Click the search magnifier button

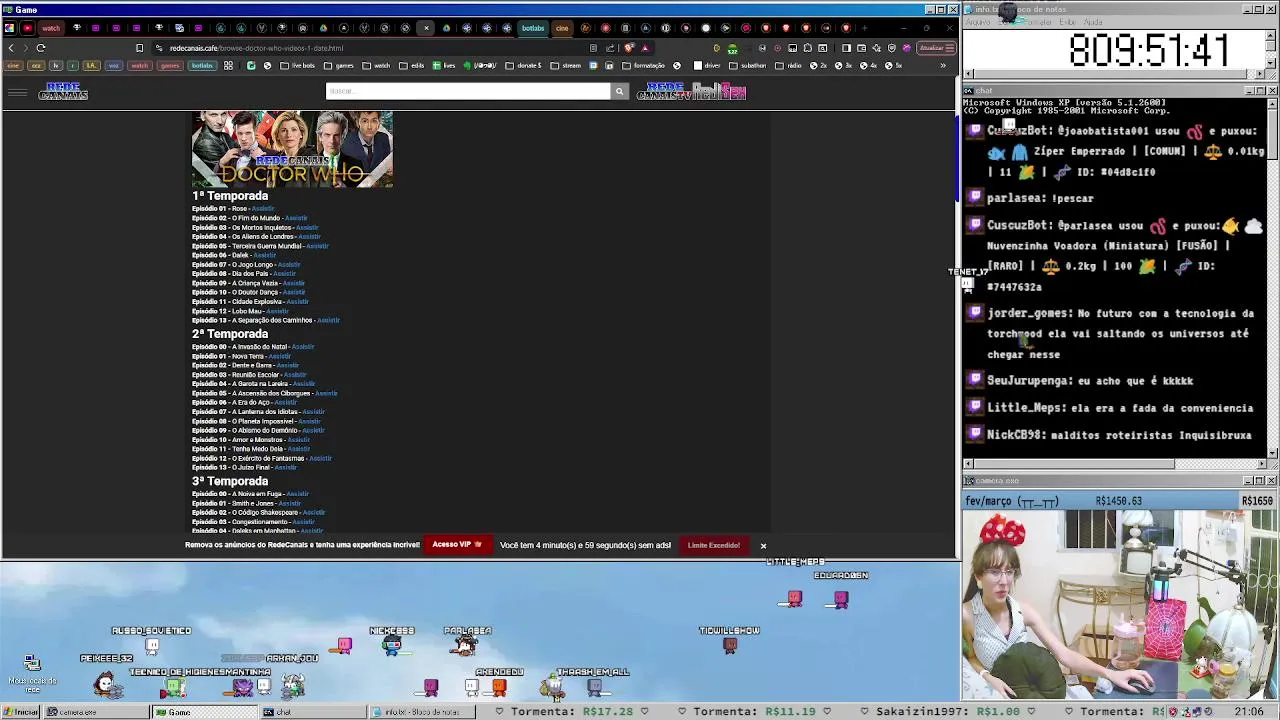(619, 91)
